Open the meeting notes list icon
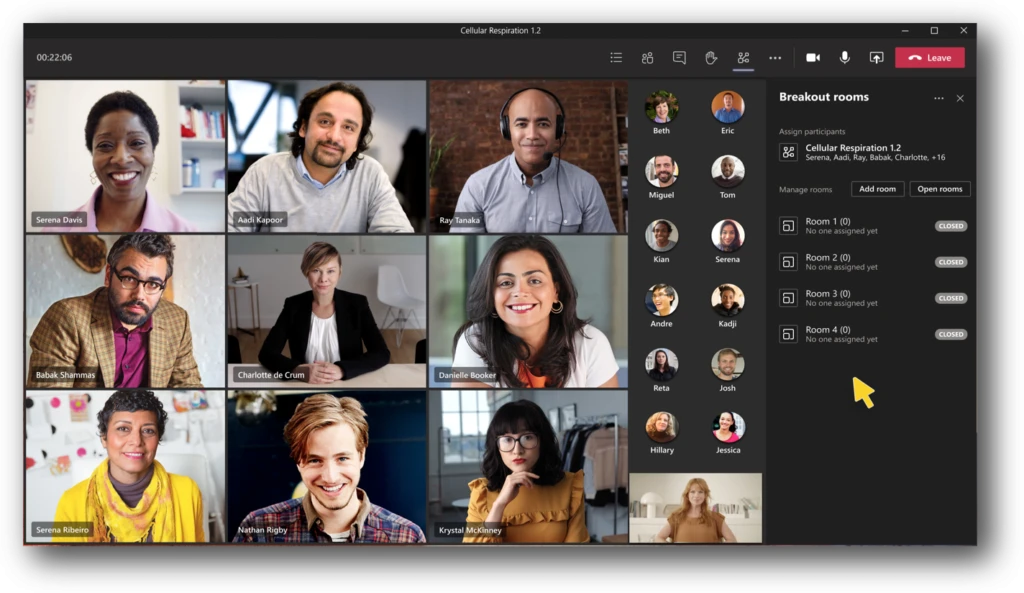The height and width of the screenshot is (593, 1024). coord(616,57)
